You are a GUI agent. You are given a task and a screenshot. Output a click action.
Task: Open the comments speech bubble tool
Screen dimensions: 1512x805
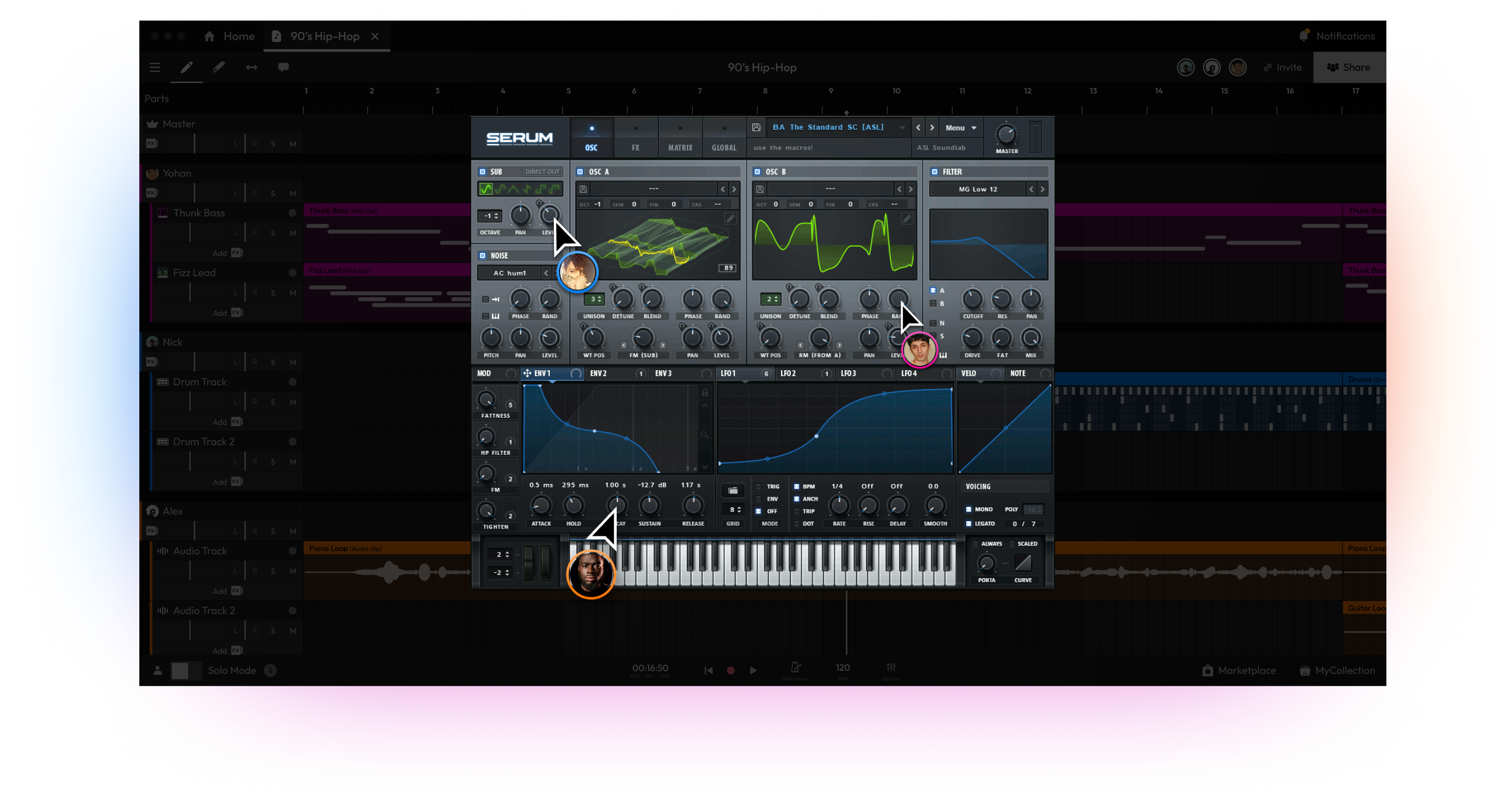[283, 67]
